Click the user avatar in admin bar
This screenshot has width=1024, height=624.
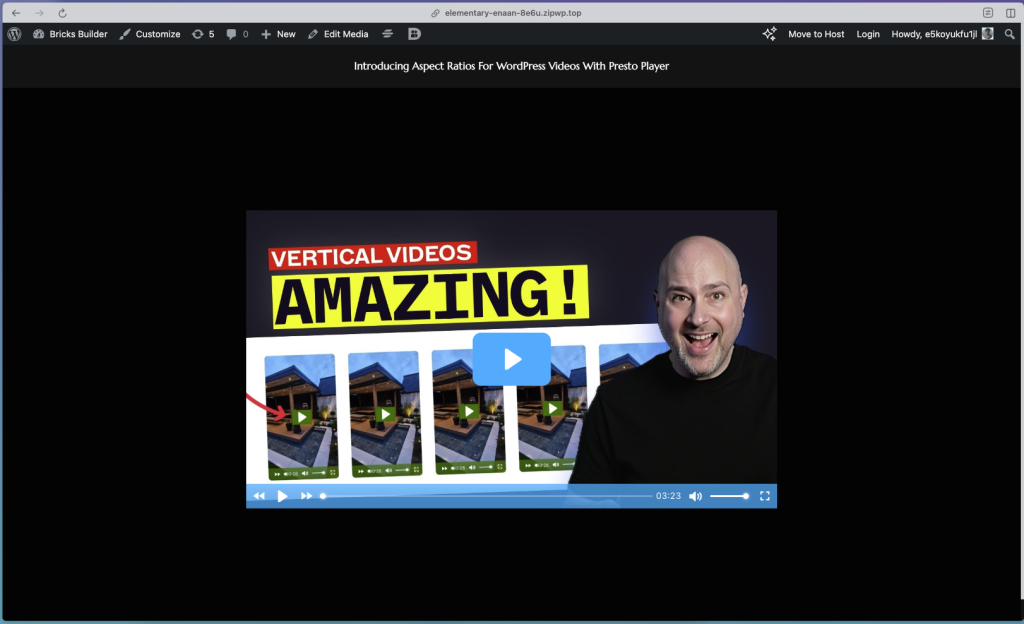click(987, 34)
